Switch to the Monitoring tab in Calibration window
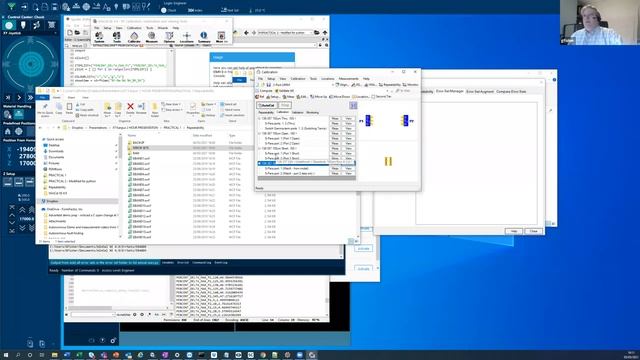 (x=313, y=112)
